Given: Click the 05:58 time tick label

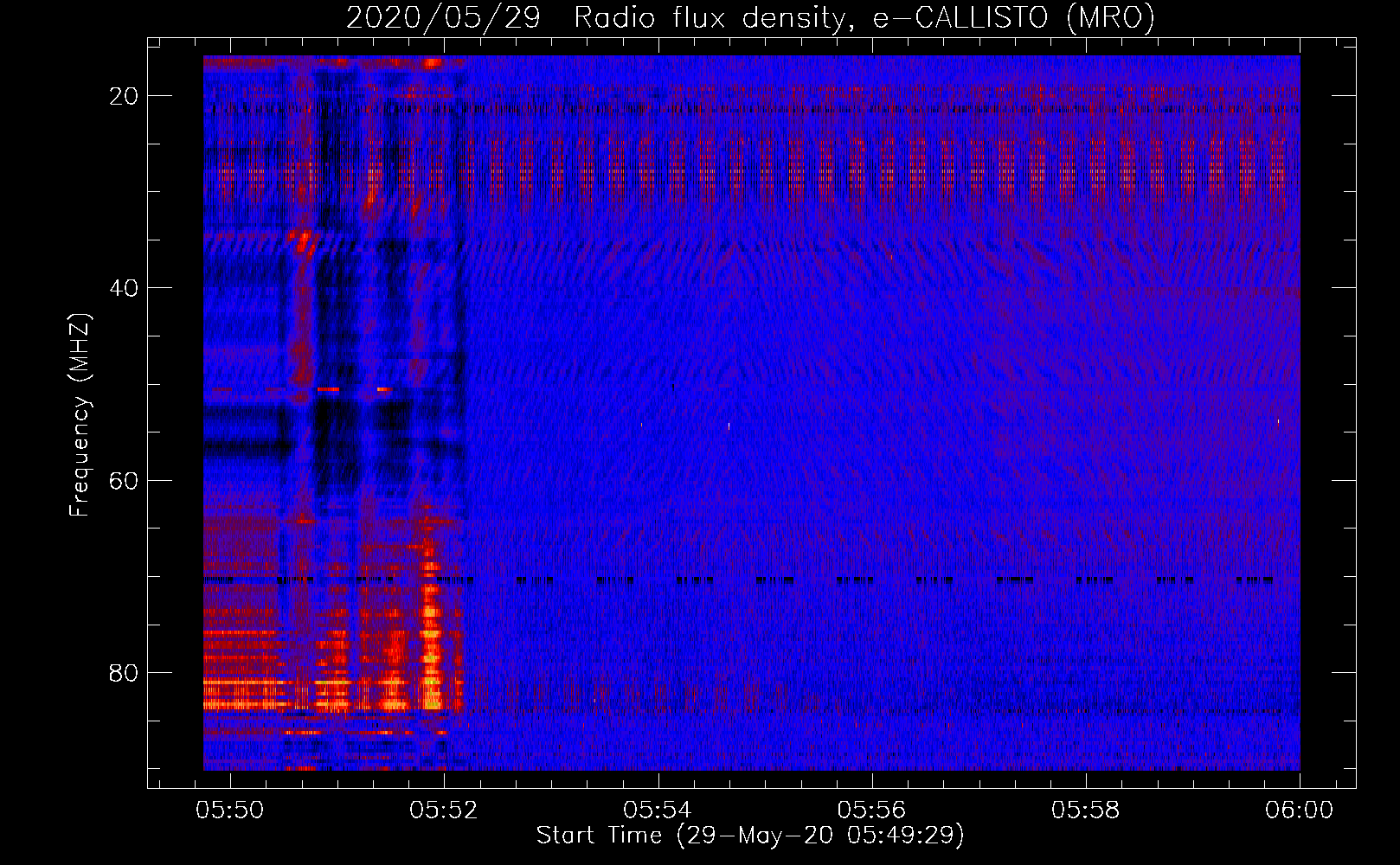Looking at the screenshot, I should 1085,810.
